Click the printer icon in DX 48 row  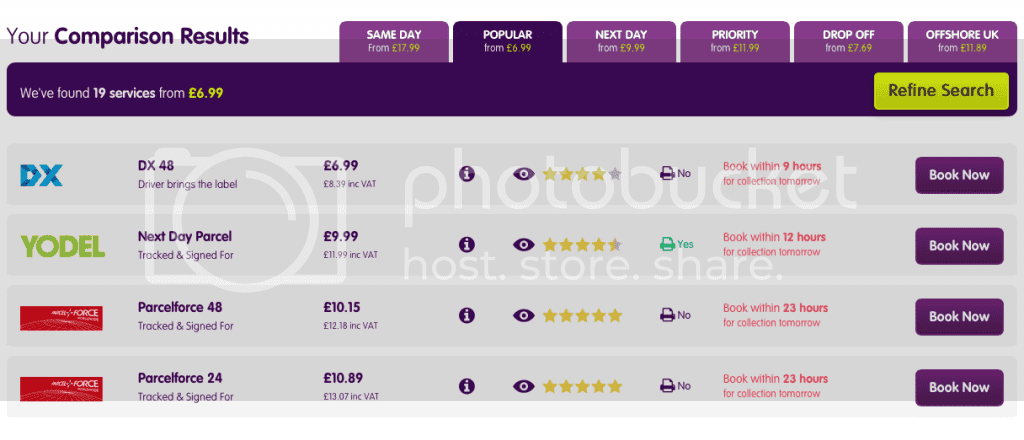(667, 174)
